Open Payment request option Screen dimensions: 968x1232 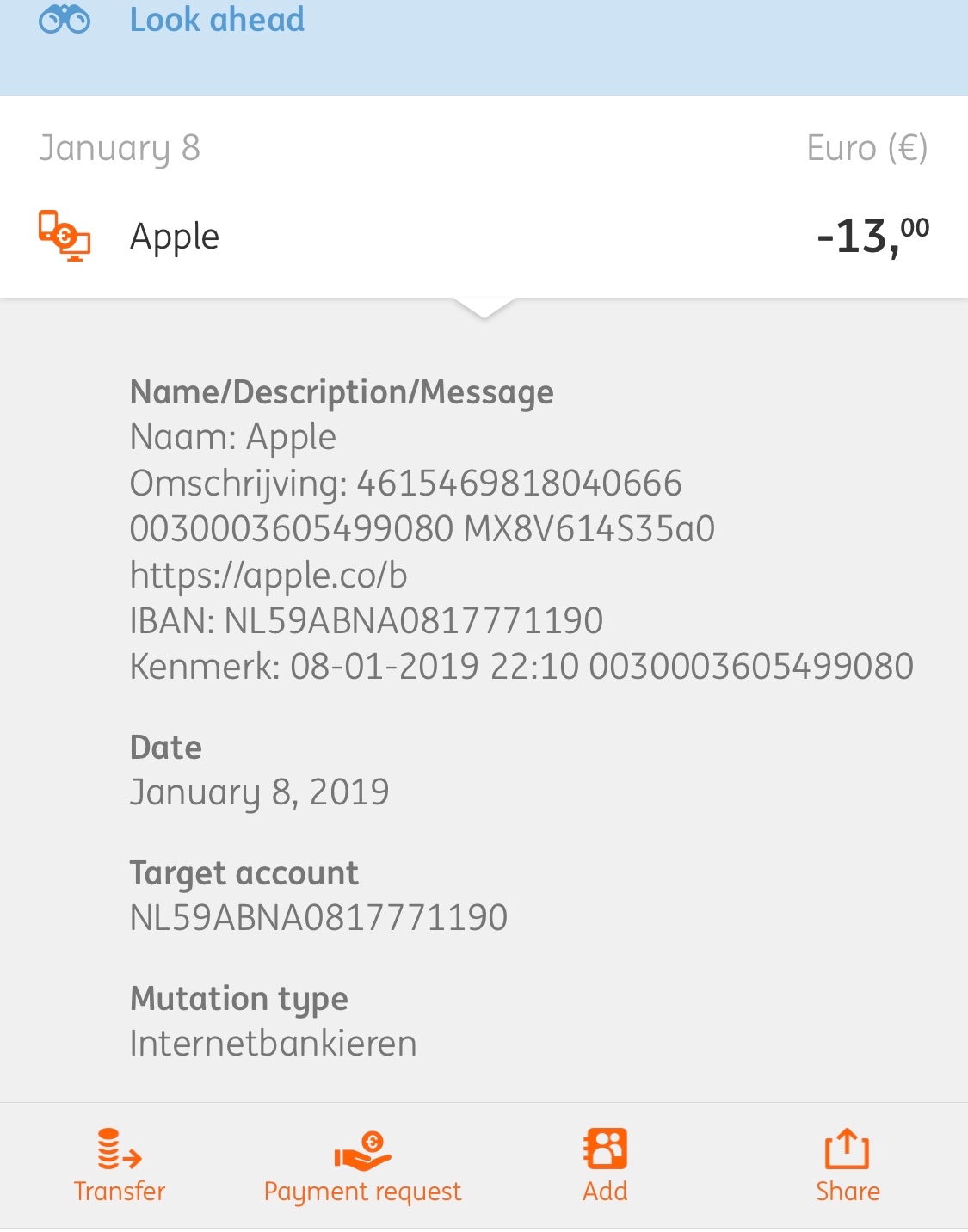[x=362, y=1192]
